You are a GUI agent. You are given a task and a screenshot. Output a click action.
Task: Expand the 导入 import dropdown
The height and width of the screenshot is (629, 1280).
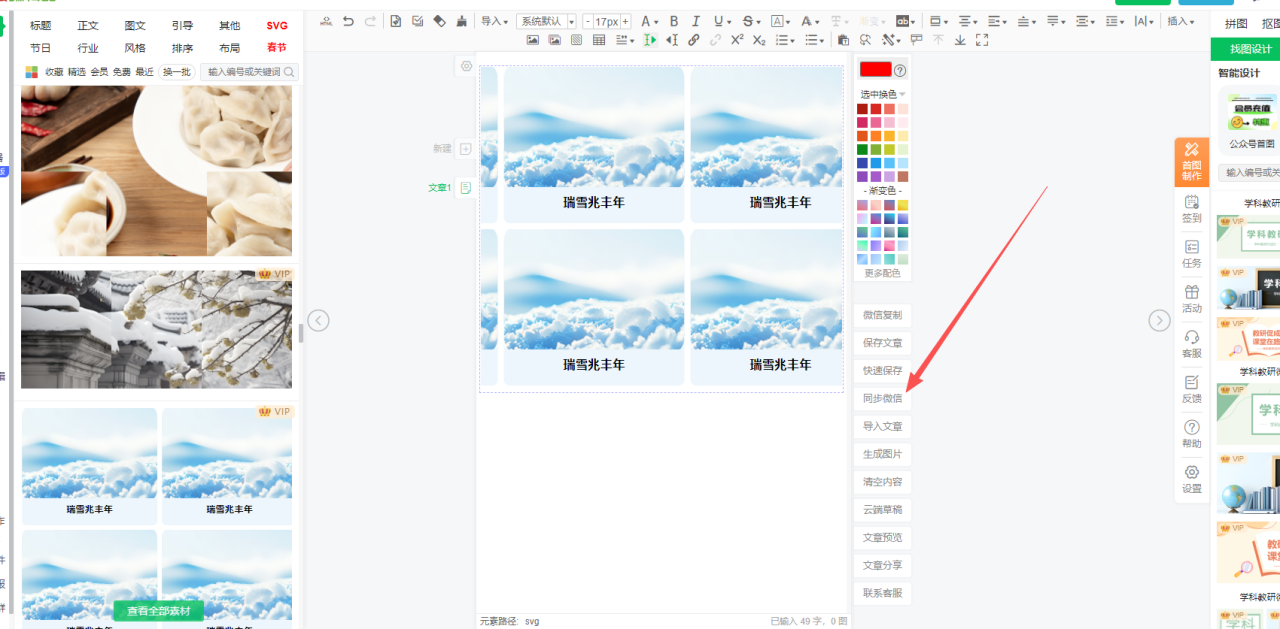[494, 21]
